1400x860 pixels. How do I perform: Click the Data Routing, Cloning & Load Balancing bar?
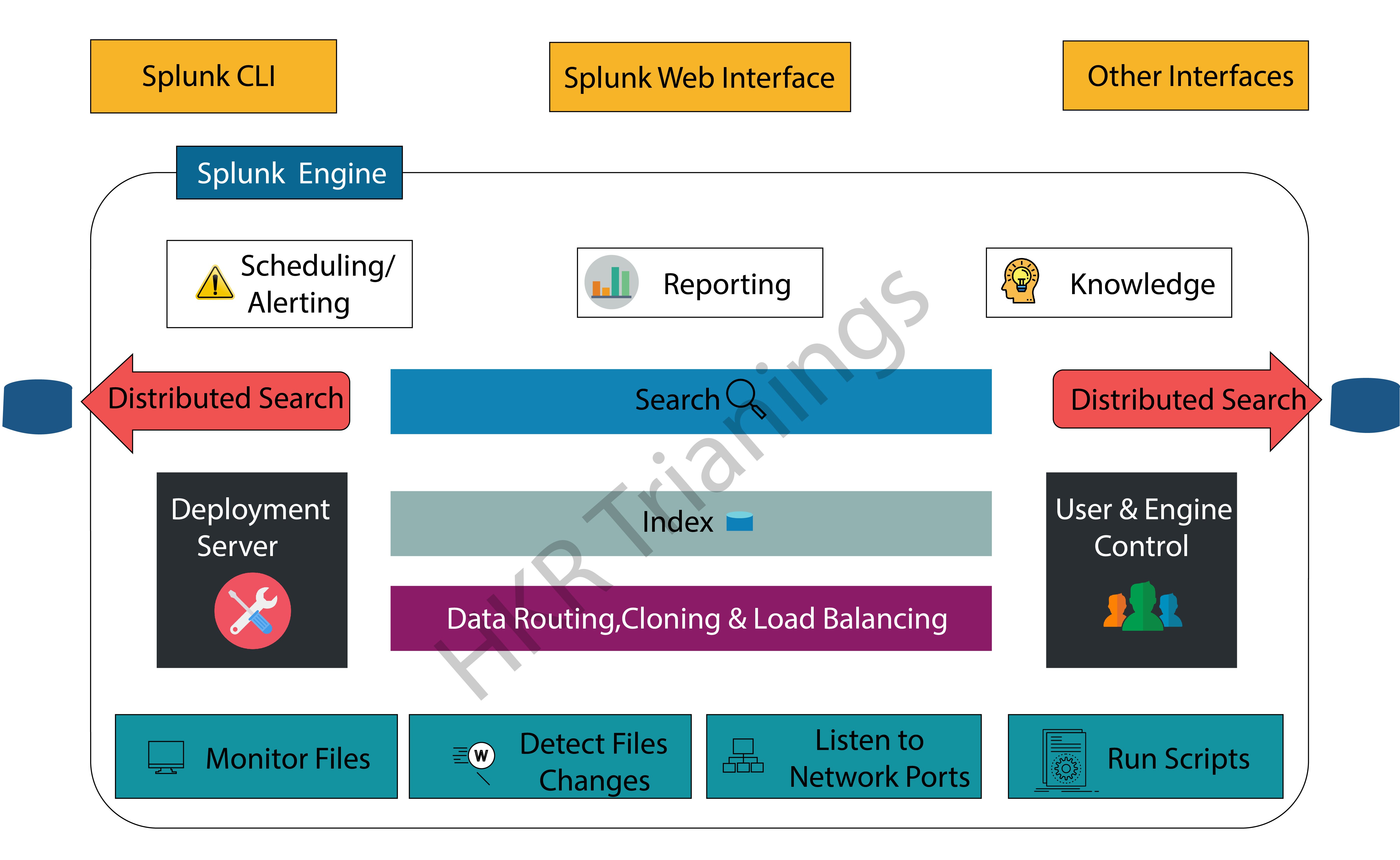(x=691, y=618)
